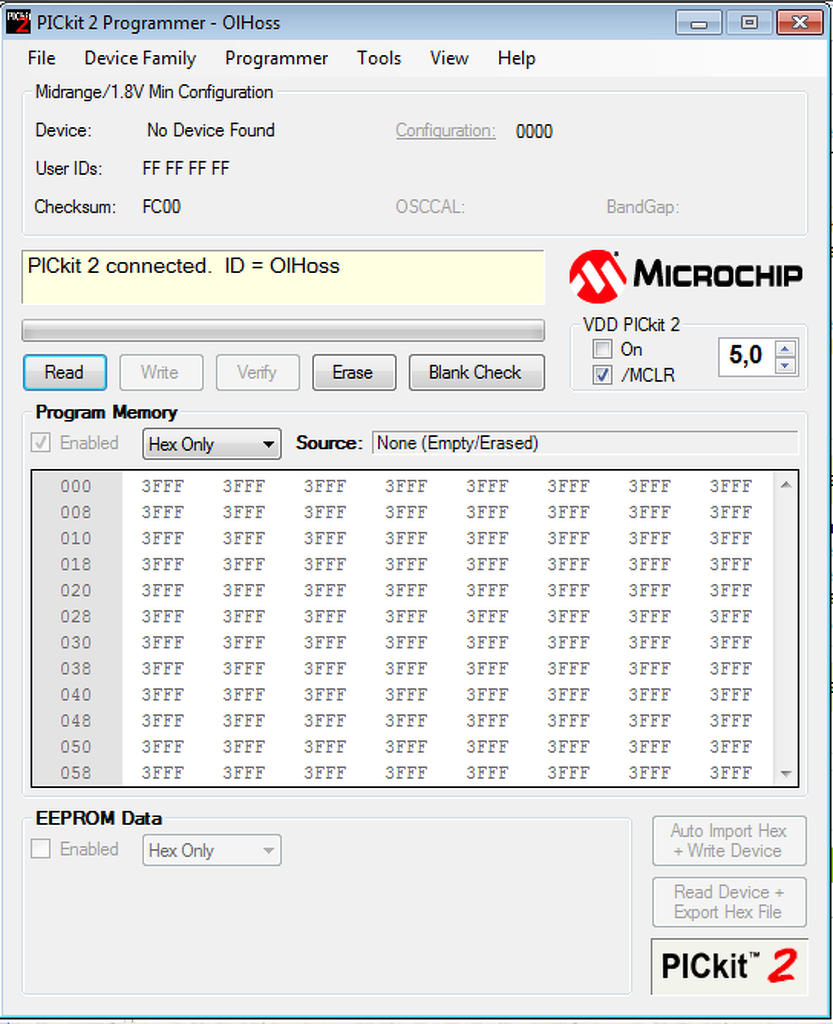
Task: Open the File menu
Action: 42,58
